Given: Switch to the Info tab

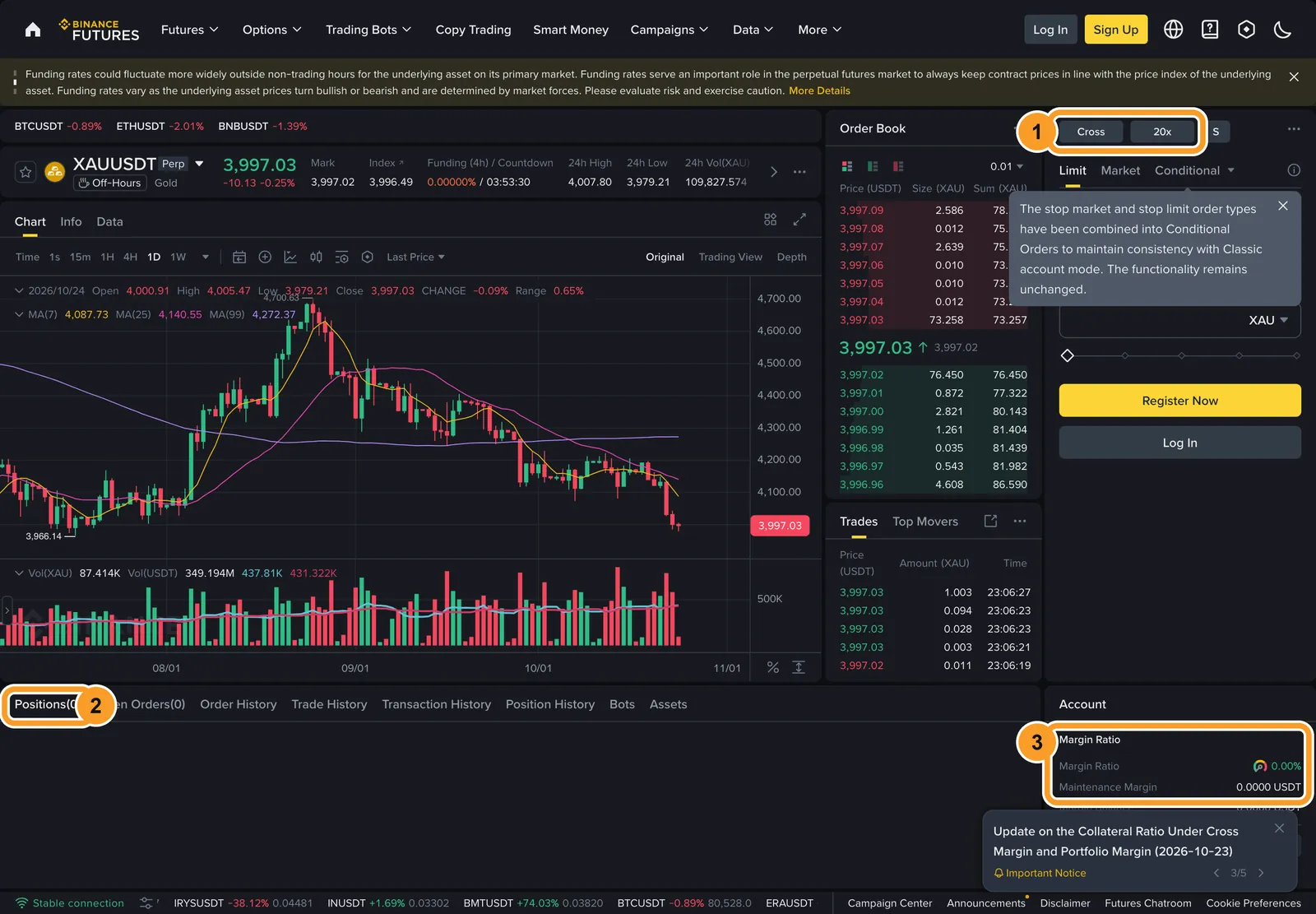Looking at the screenshot, I should pyautogui.click(x=71, y=221).
